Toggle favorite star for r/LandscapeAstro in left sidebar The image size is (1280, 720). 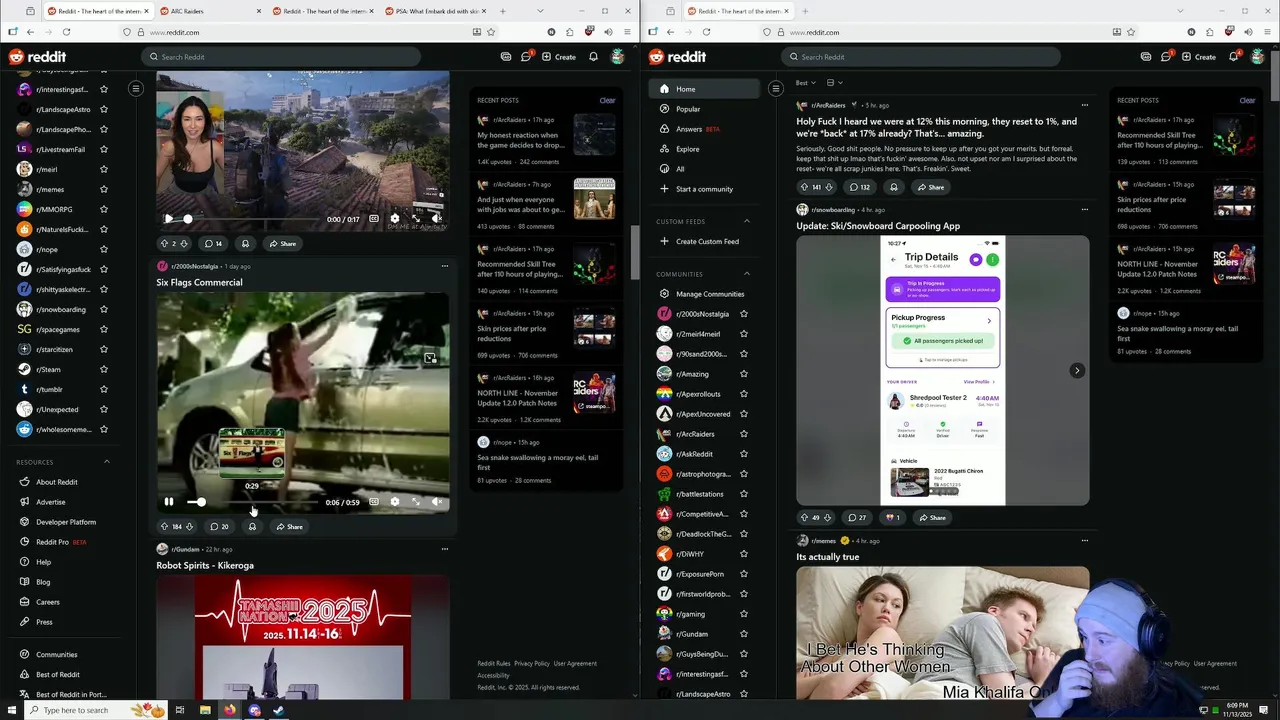(x=104, y=109)
